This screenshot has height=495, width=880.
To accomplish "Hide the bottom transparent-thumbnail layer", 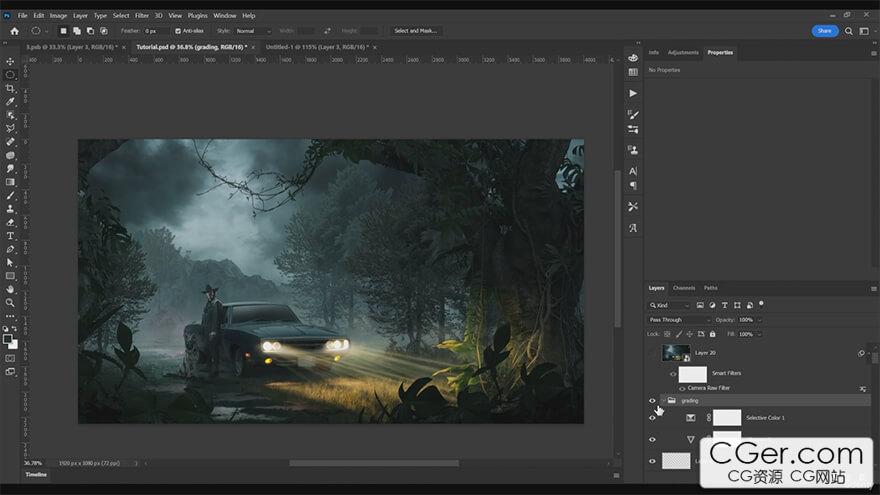I will coord(652,461).
